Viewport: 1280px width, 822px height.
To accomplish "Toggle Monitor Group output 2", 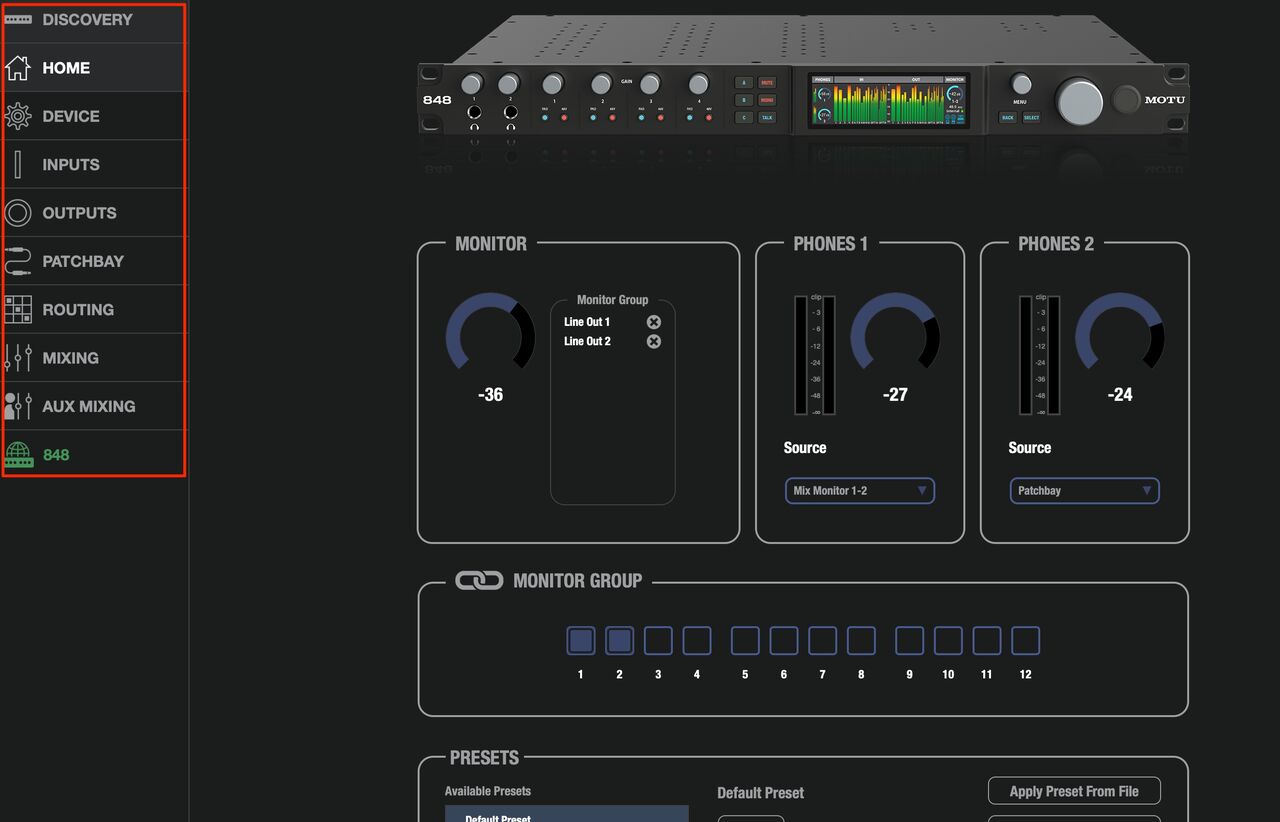I will [620, 641].
